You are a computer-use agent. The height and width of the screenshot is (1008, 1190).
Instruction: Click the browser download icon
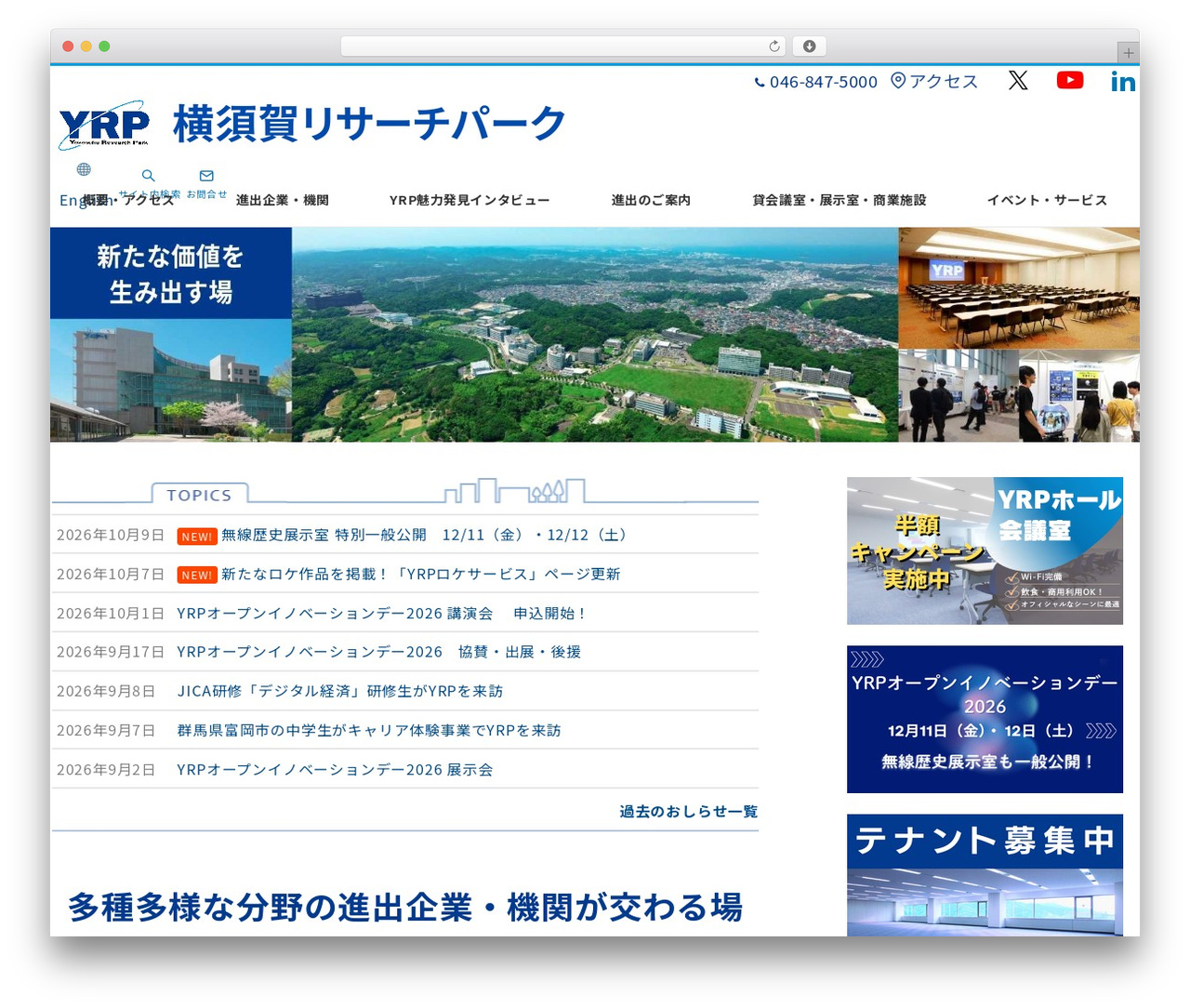pos(810,46)
